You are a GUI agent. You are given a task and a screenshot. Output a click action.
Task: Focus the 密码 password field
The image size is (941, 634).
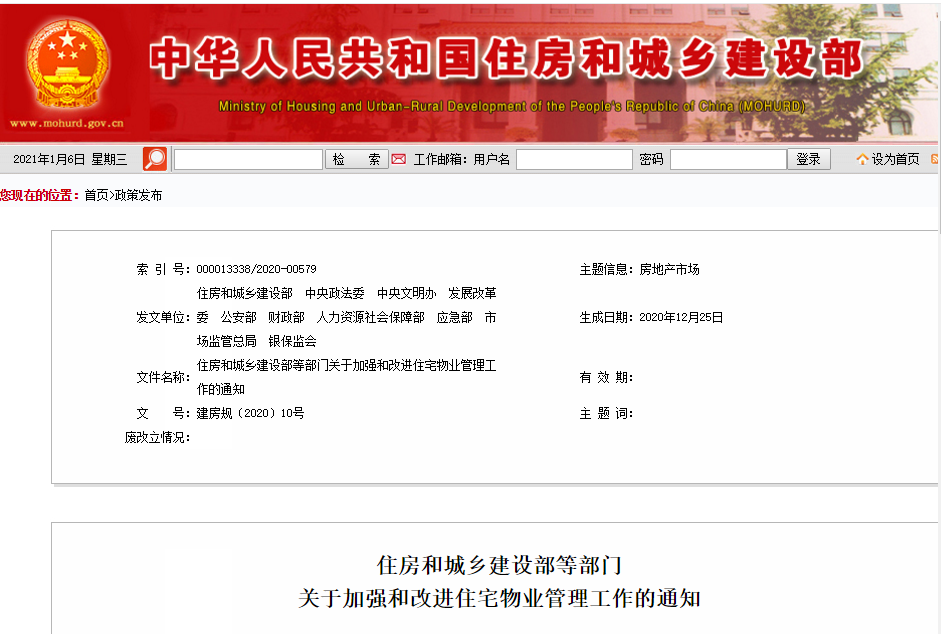[728, 159]
